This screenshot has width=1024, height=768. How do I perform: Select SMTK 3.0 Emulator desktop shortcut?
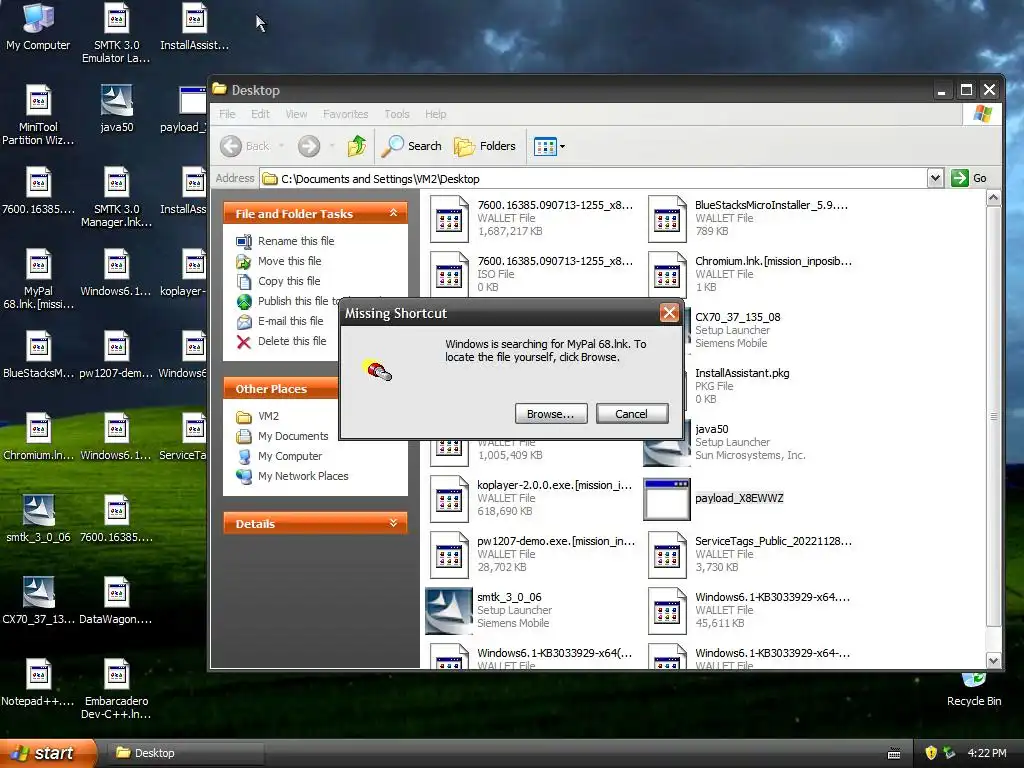(116, 33)
